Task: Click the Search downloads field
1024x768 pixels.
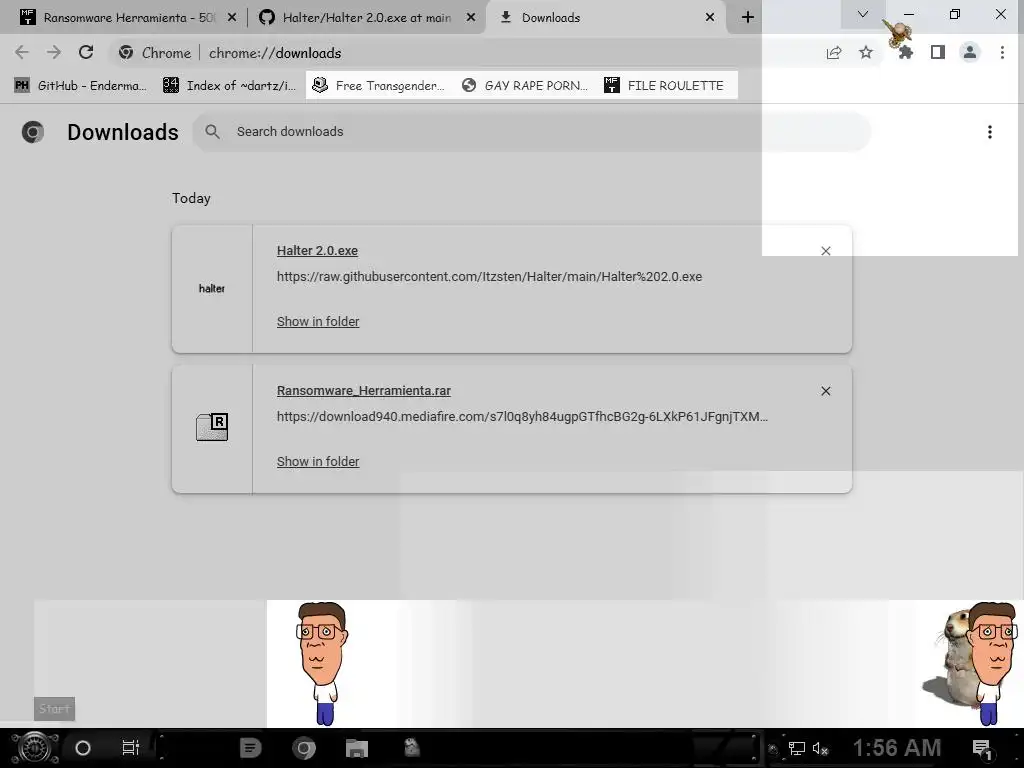Action: [x=532, y=132]
